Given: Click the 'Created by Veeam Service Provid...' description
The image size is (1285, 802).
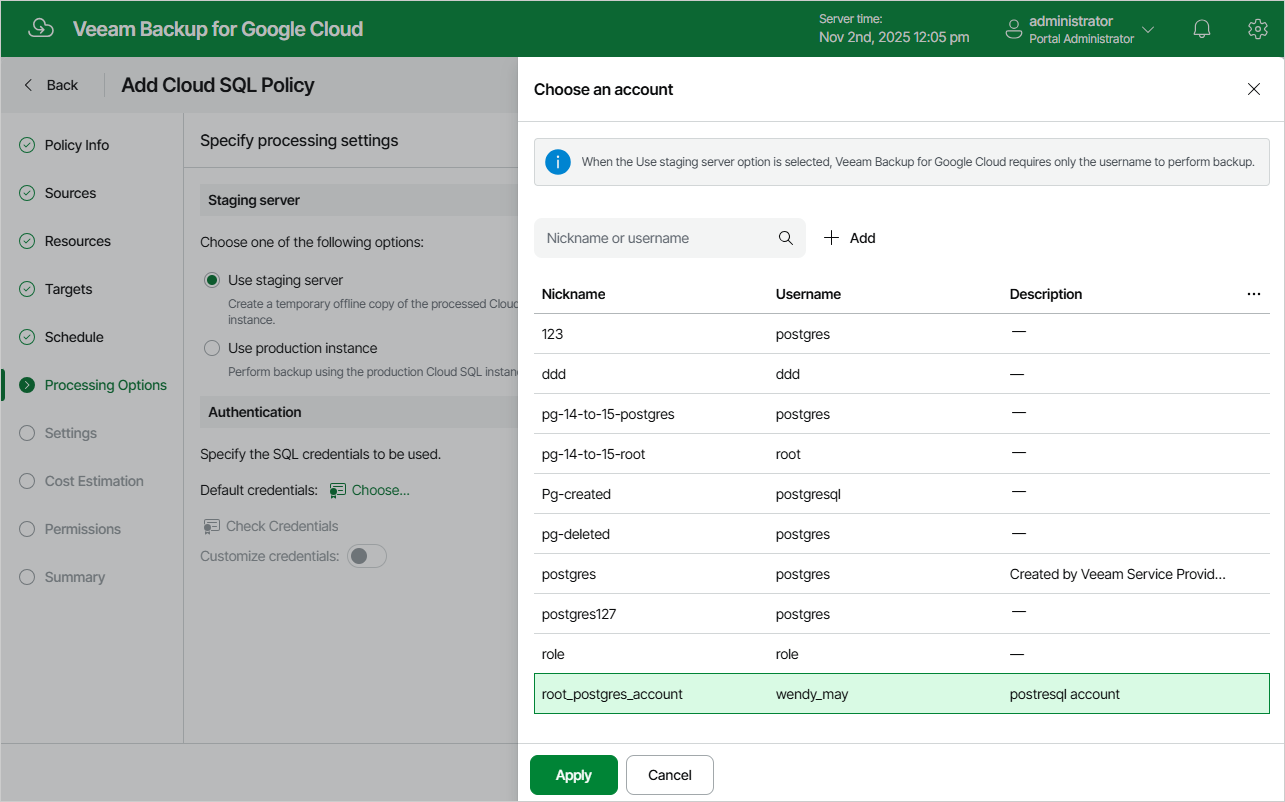Looking at the screenshot, I should point(1118,574).
